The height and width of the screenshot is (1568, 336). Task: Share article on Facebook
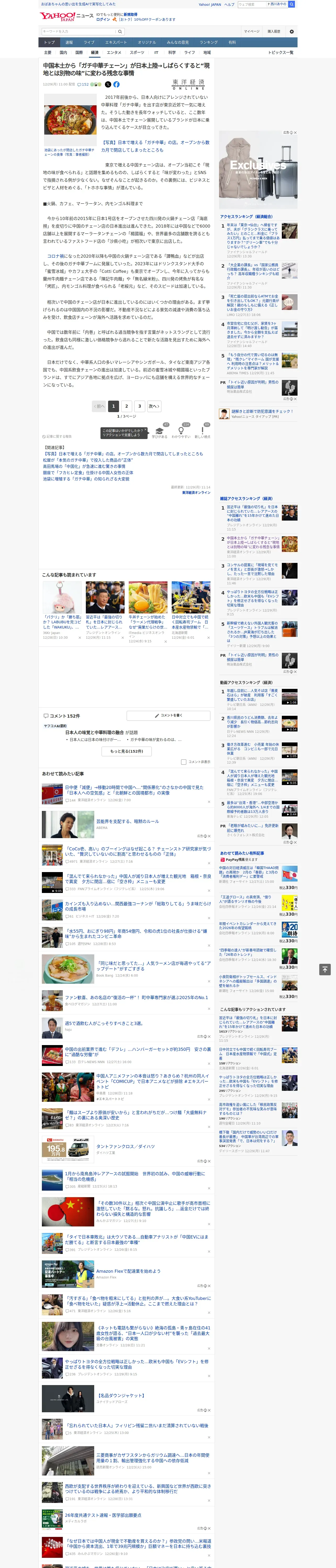[x=116, y=85]
